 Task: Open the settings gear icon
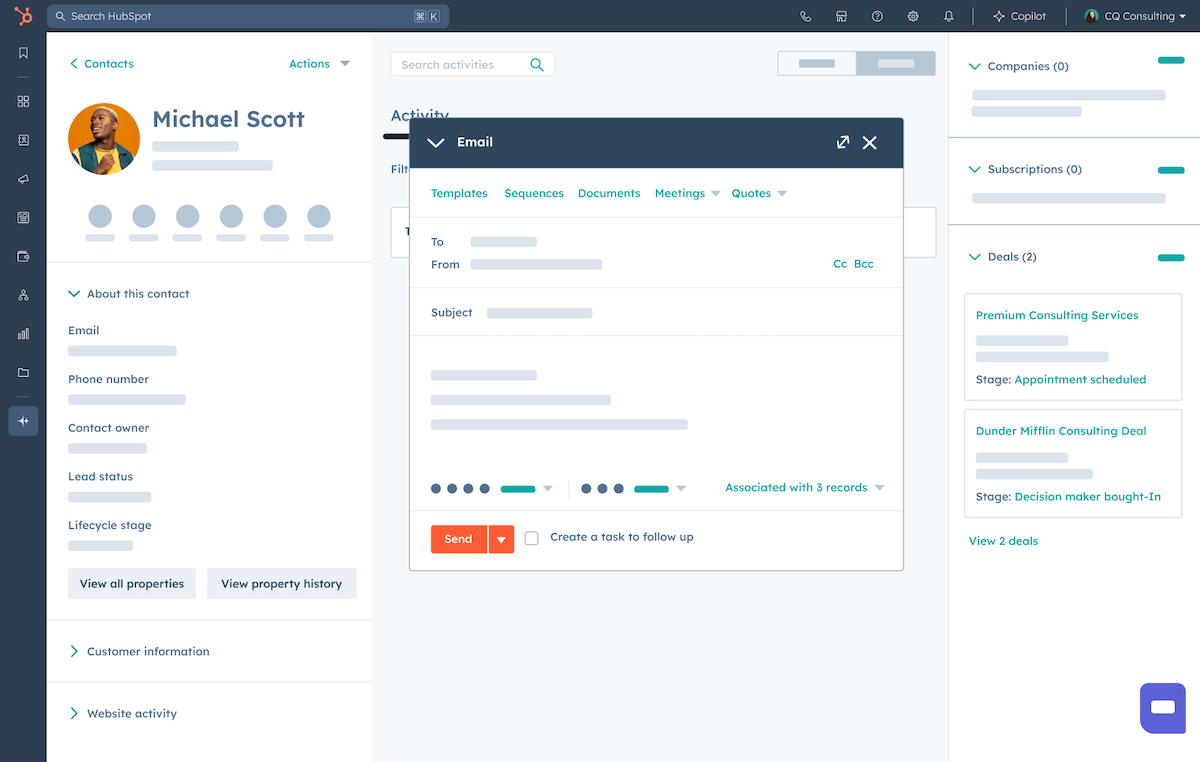[x=913, y=16]
